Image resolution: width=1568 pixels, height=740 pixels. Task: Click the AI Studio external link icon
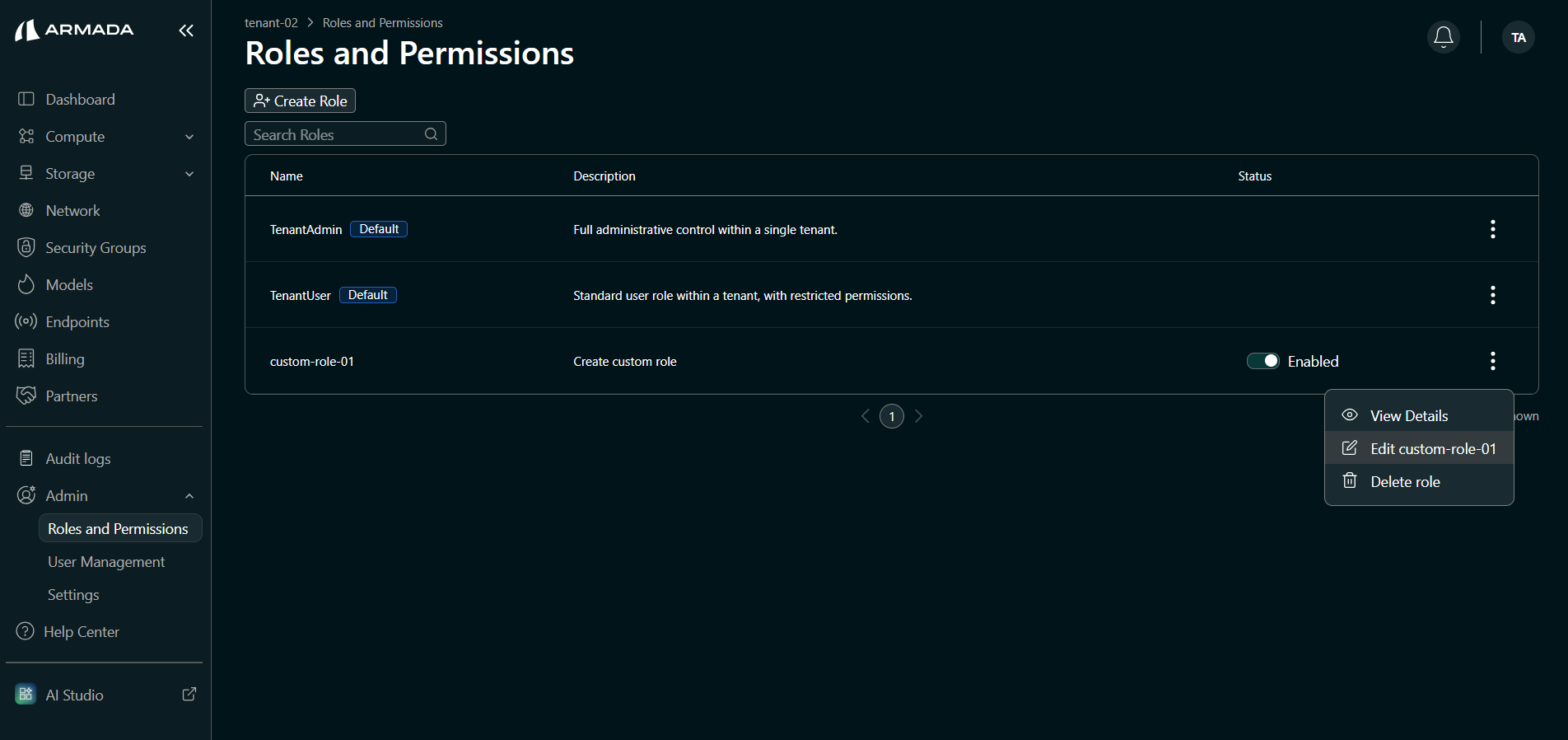189,694
